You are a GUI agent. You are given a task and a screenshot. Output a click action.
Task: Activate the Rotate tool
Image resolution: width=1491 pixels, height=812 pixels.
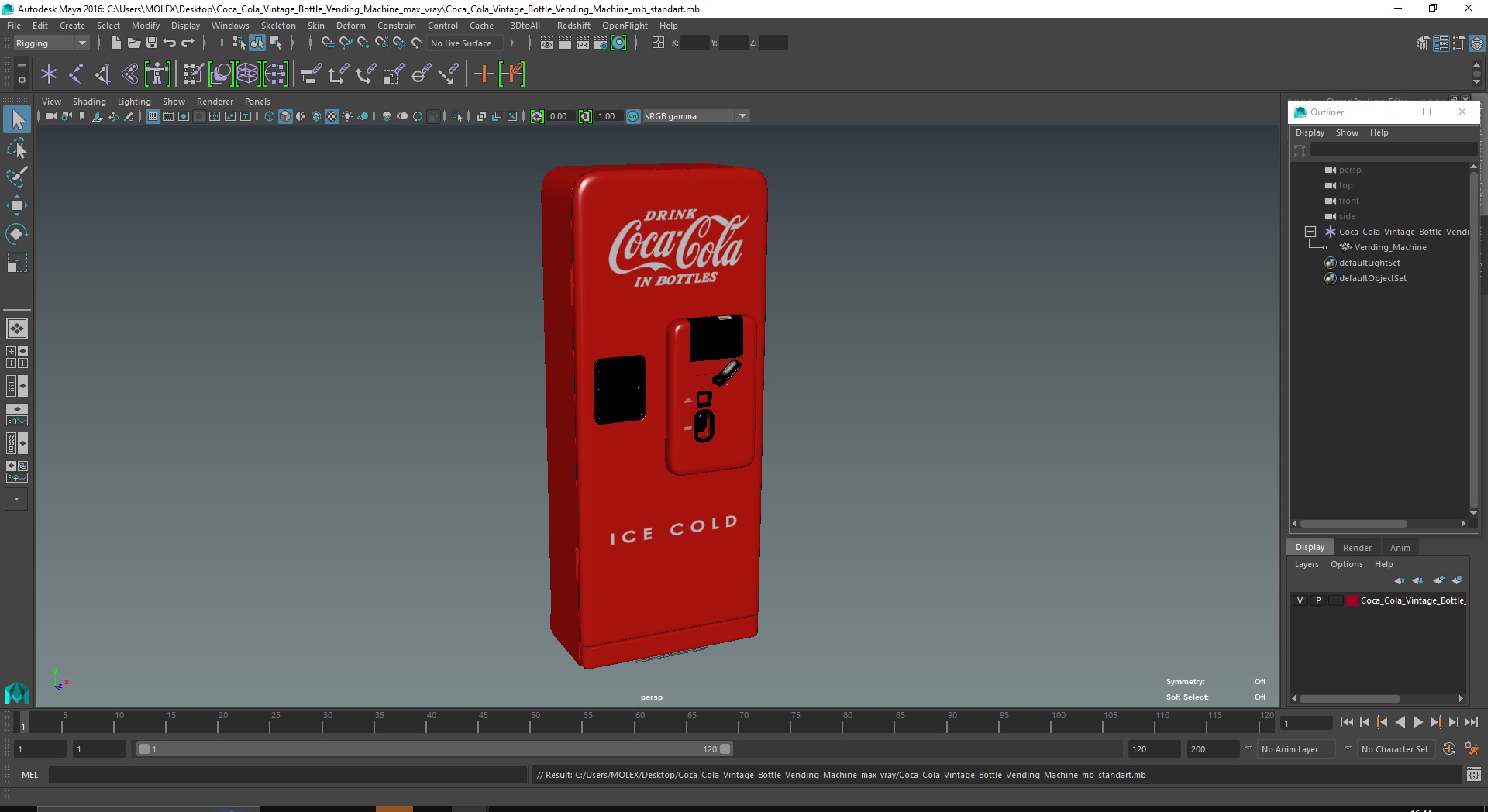point(17,234)
